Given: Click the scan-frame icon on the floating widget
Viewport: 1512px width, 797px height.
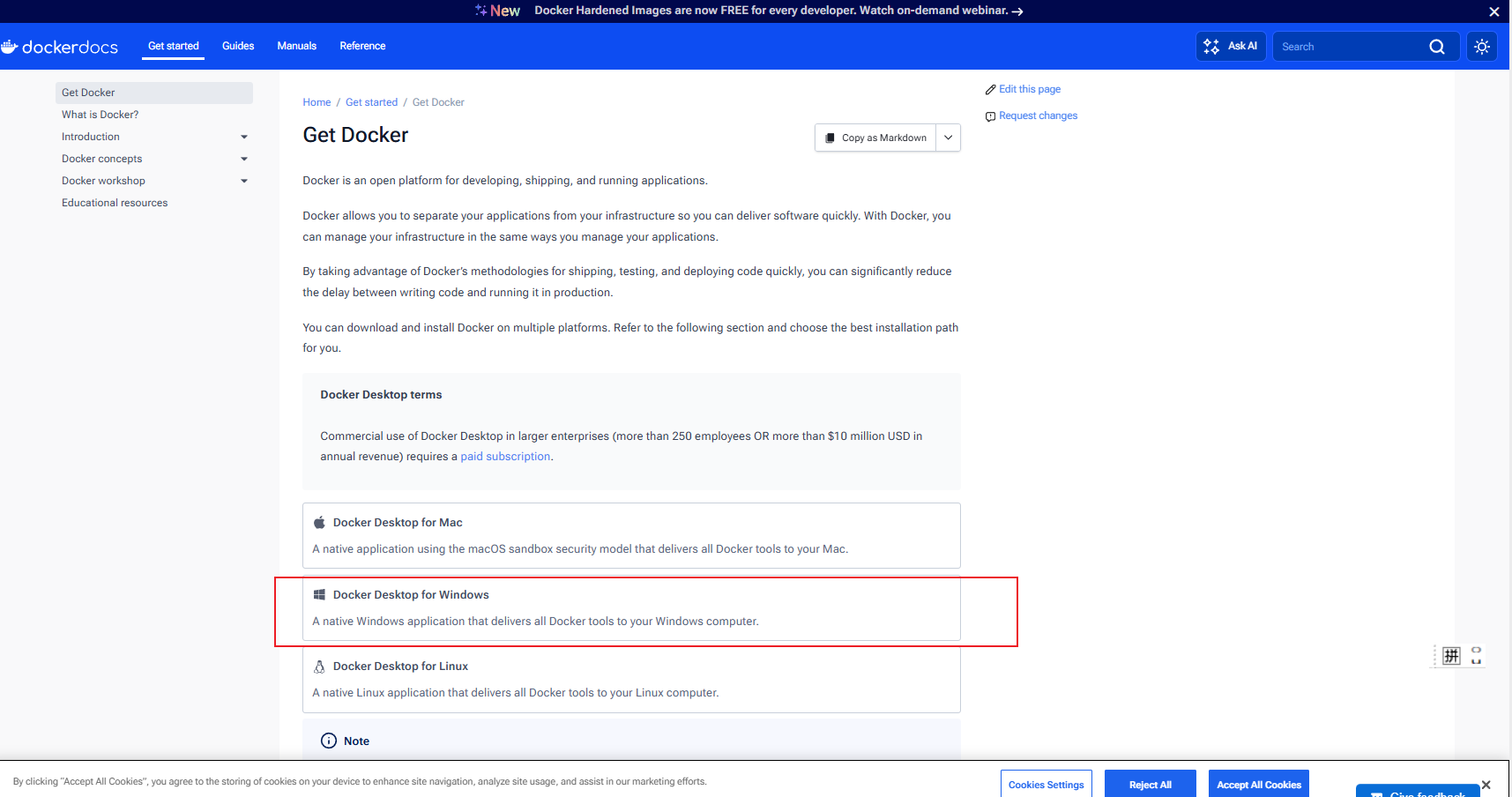Looking at the screenshot, I should pos(1476,656).
